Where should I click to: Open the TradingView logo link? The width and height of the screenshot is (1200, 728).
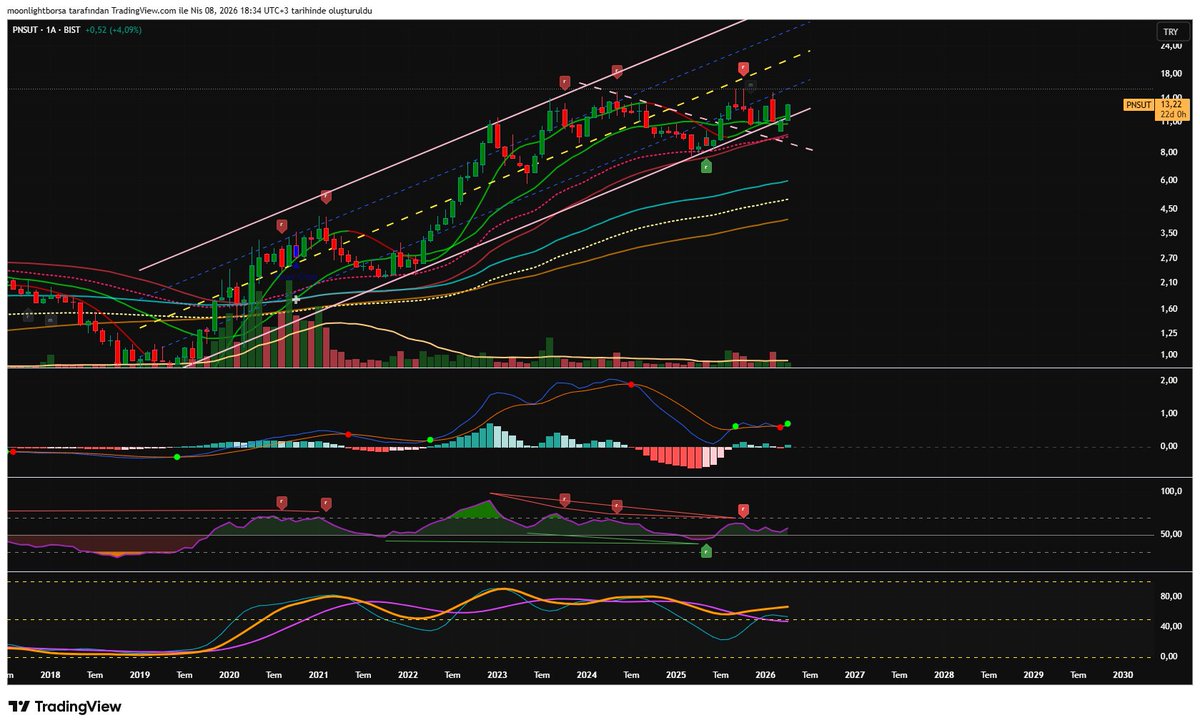pyautogui.click(x=66, y=706)
